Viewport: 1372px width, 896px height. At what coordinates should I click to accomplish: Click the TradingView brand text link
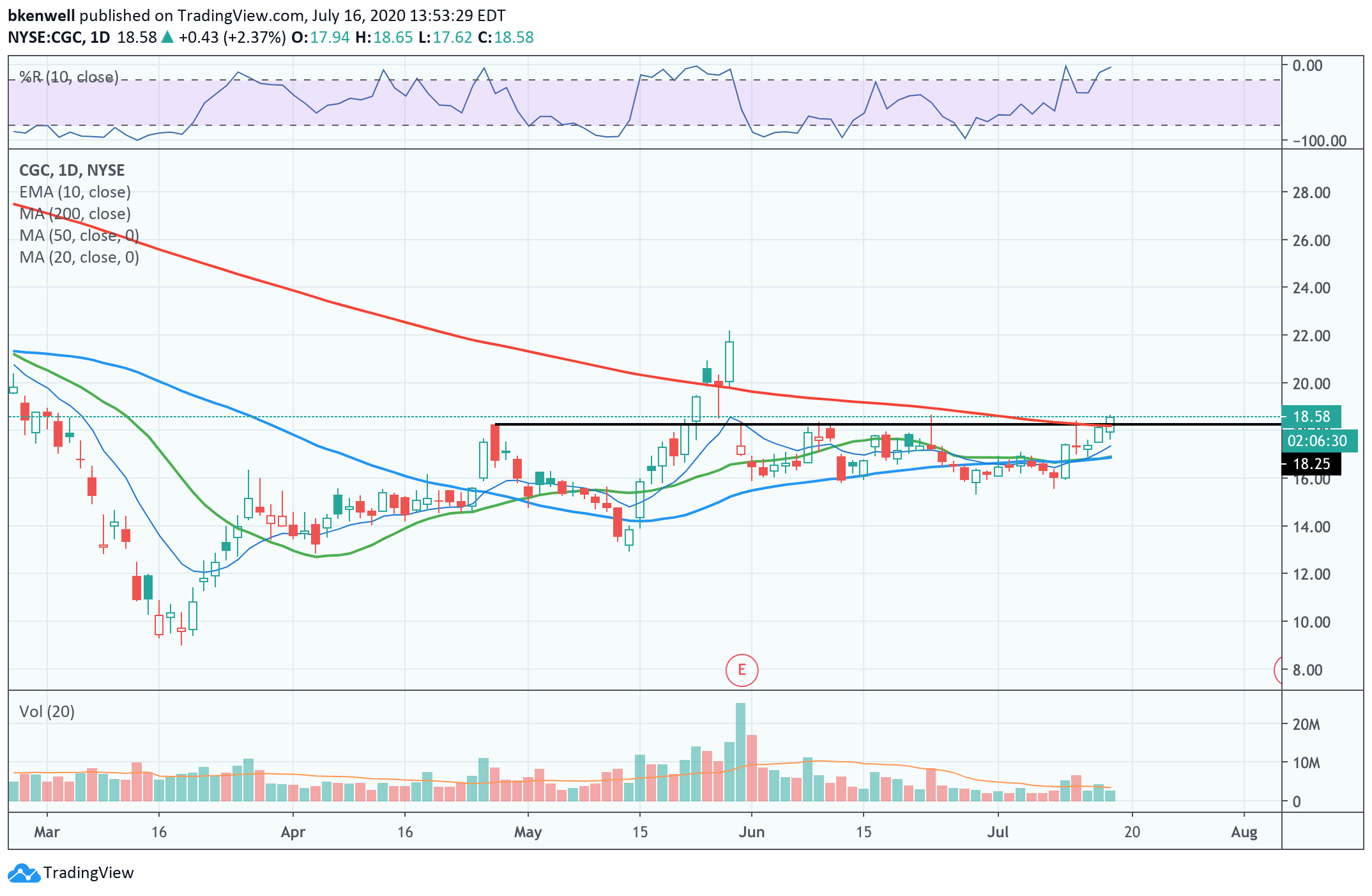pyautogui.click(x=89, y=873)
